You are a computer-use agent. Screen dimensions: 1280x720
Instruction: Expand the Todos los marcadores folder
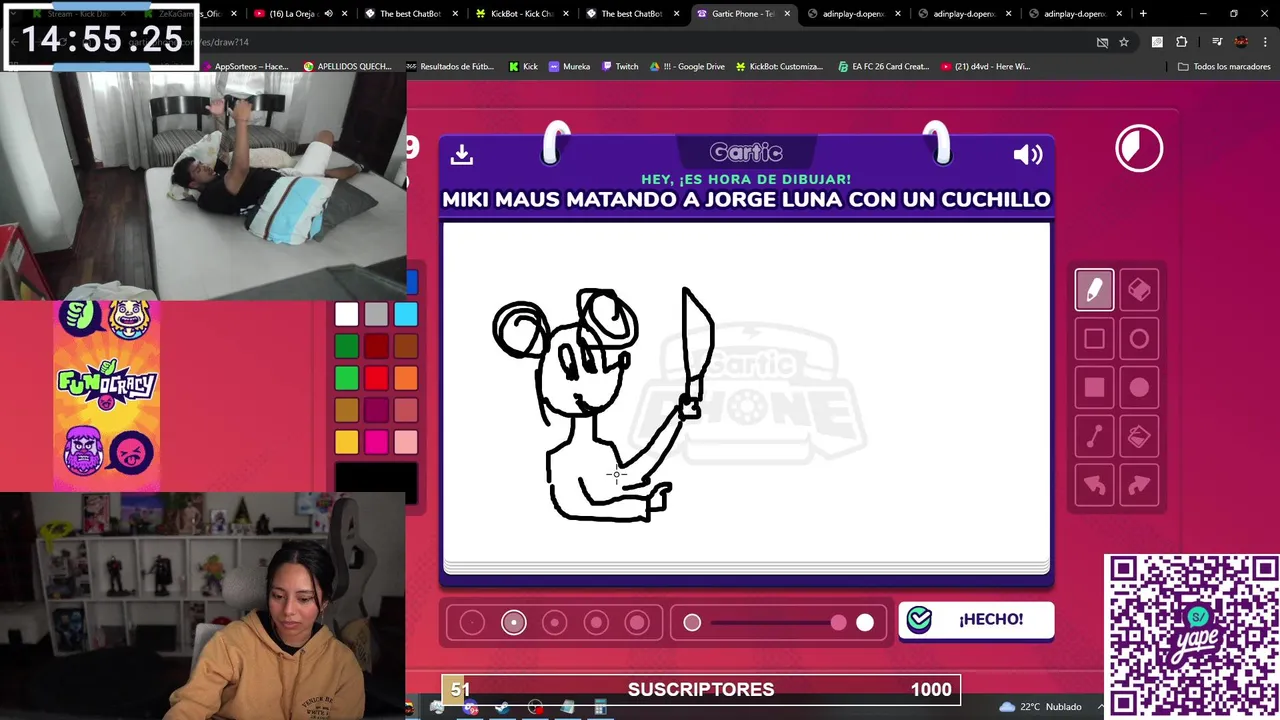(1224, 66)
